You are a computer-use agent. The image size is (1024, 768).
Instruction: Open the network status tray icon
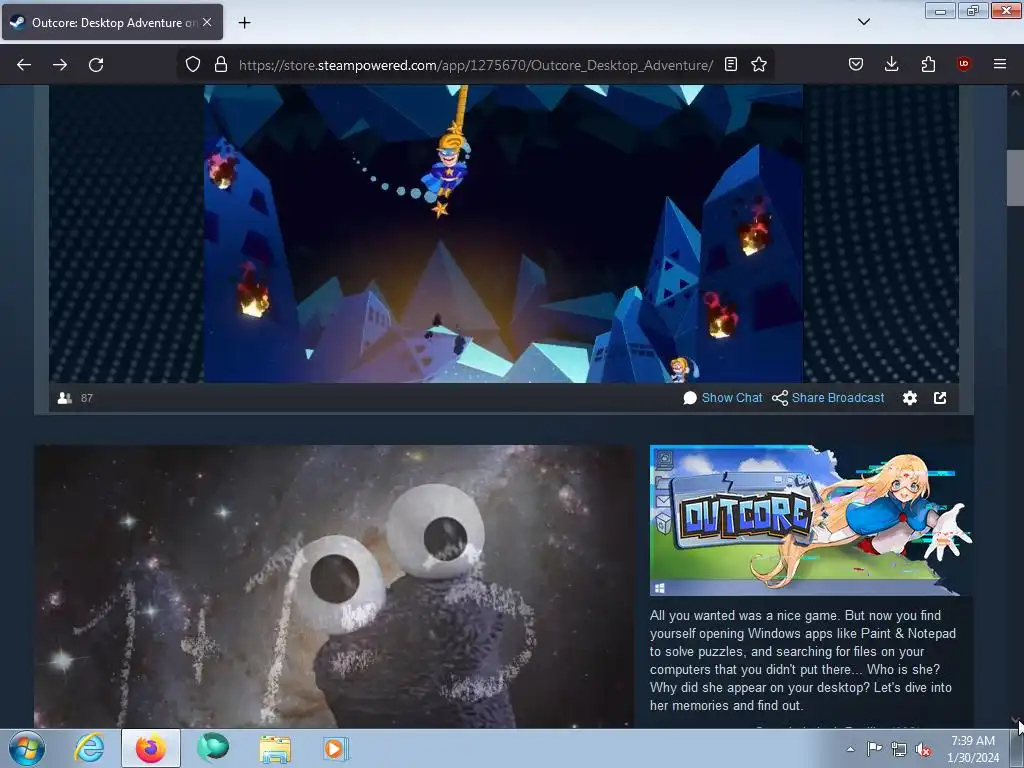pos(899,749)
